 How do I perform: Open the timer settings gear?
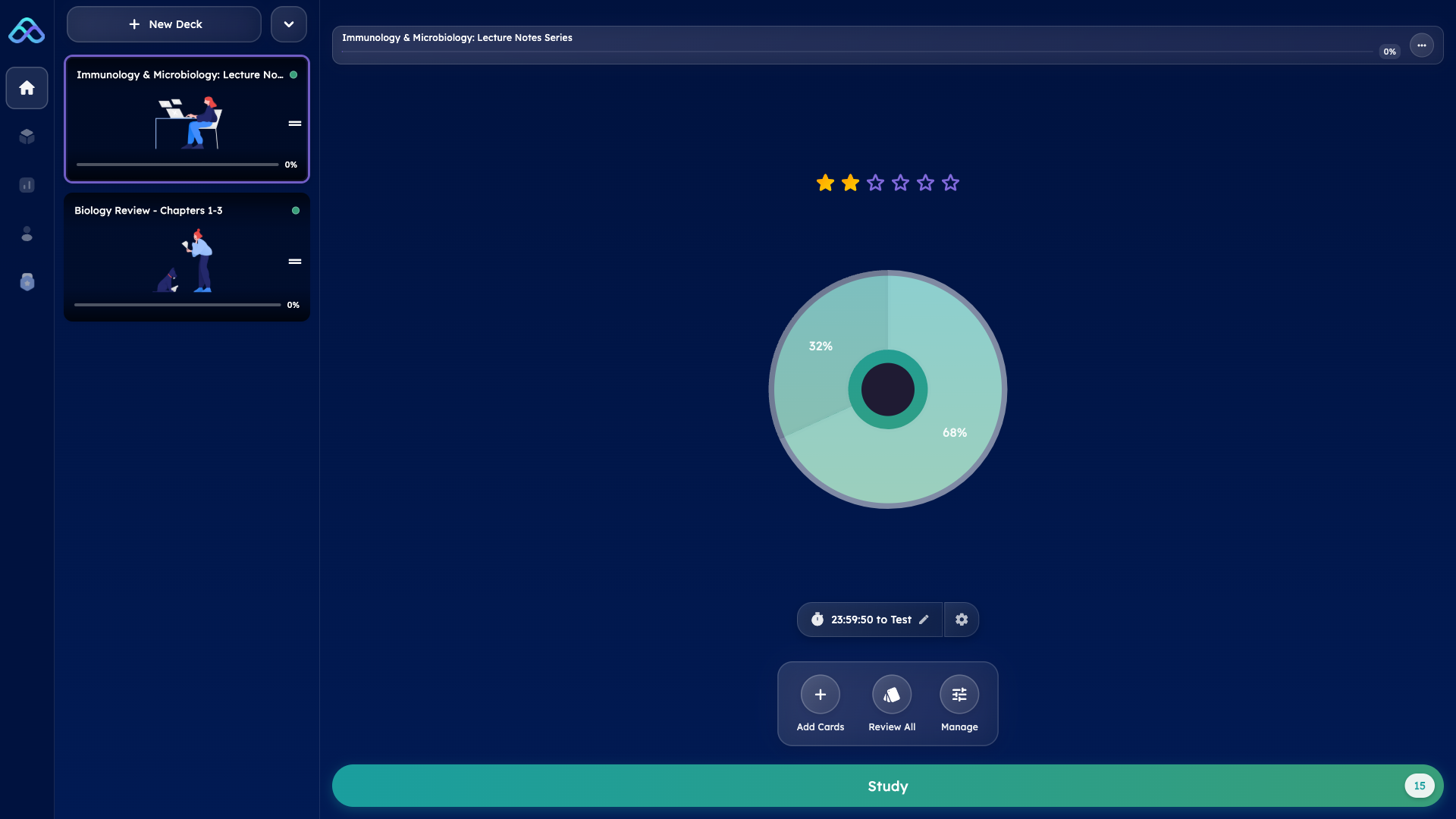(962, 620)
